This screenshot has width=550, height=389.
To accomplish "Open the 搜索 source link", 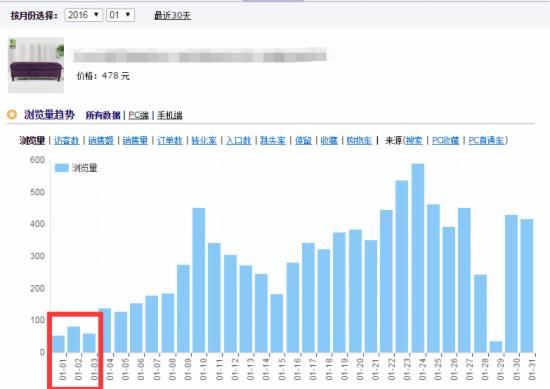I will pyautogui.click(x=414, y=140).
